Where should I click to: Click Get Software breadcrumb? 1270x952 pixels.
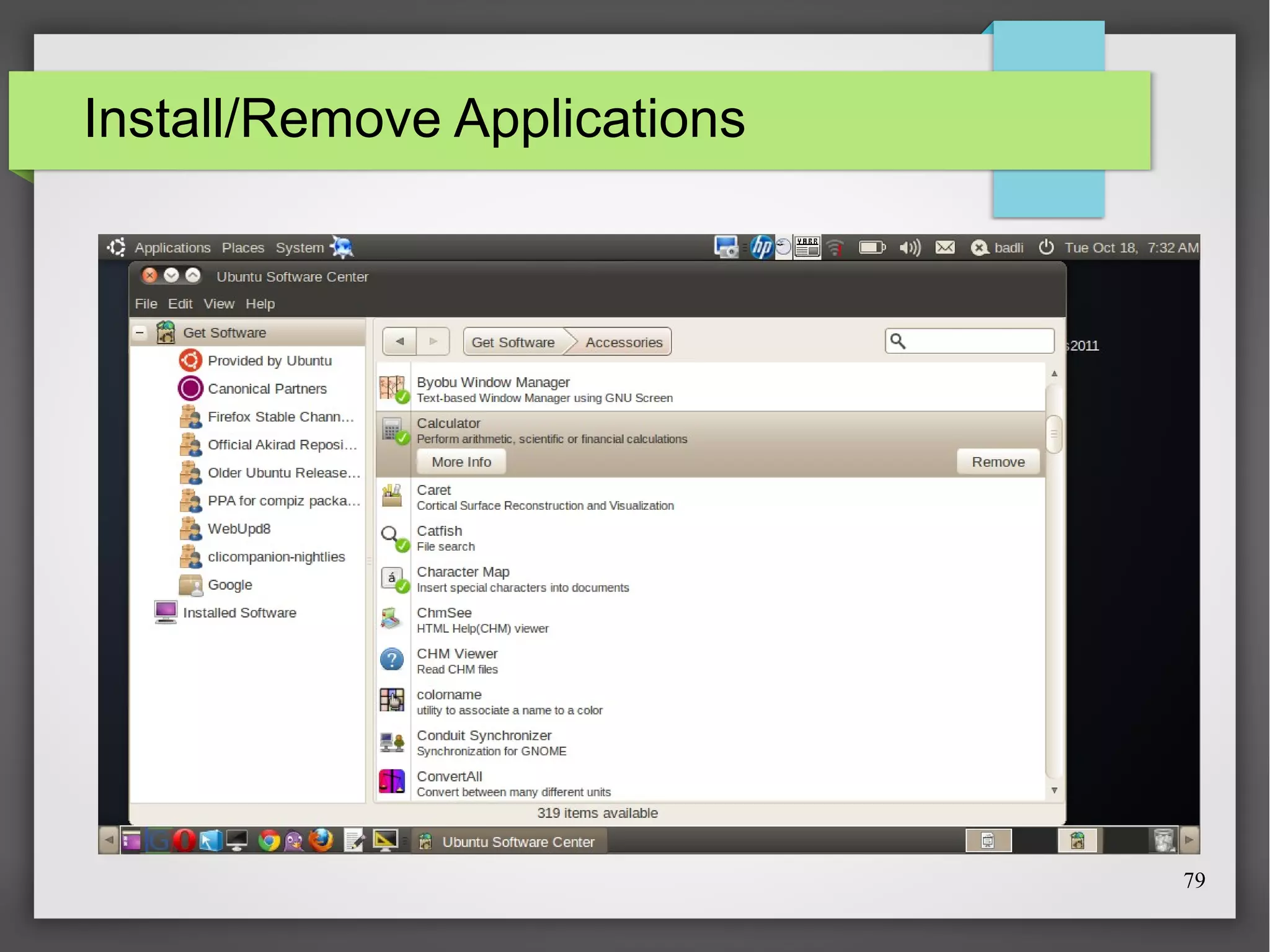tap(513, 342)
